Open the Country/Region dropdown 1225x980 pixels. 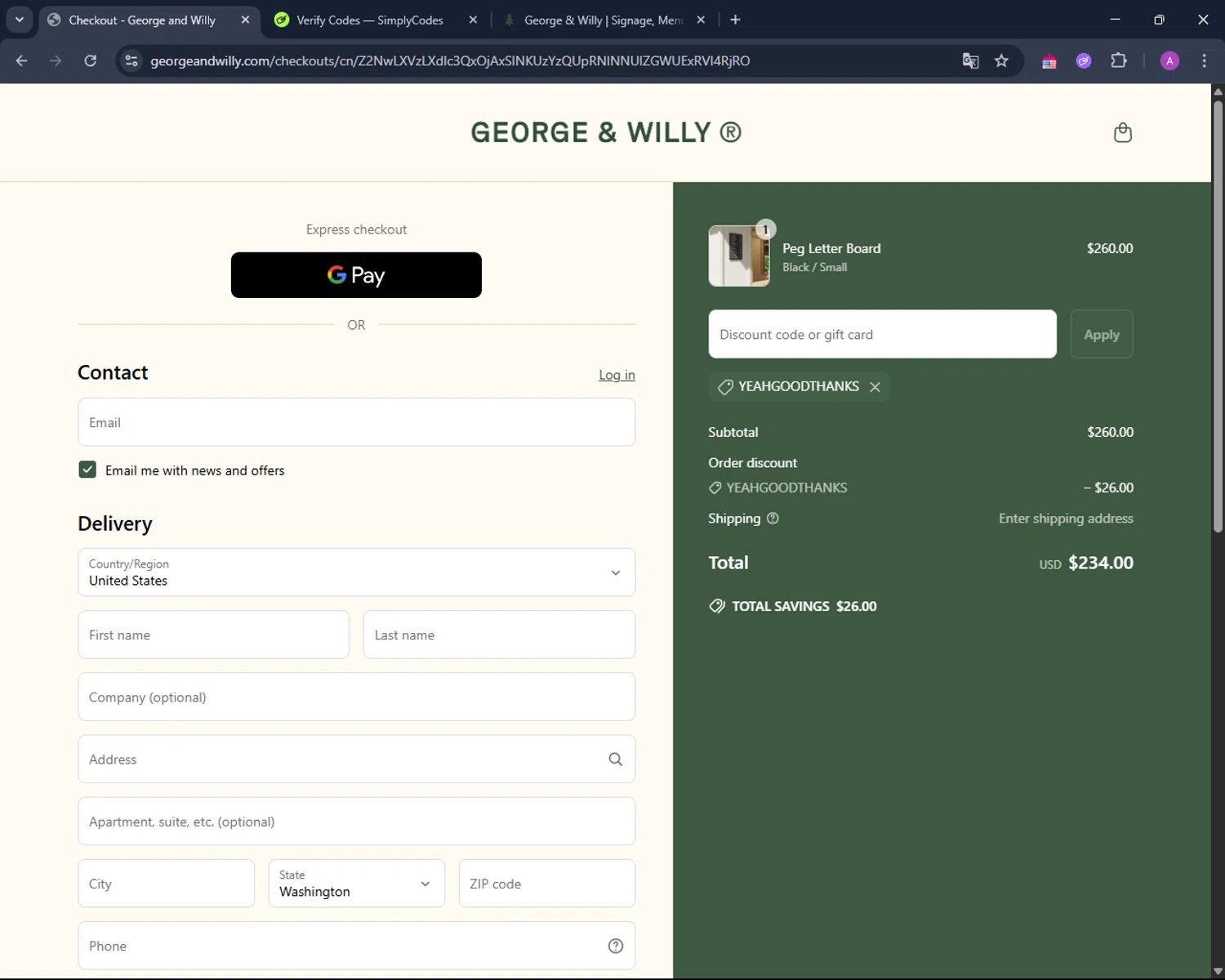[x=356, y=572]
